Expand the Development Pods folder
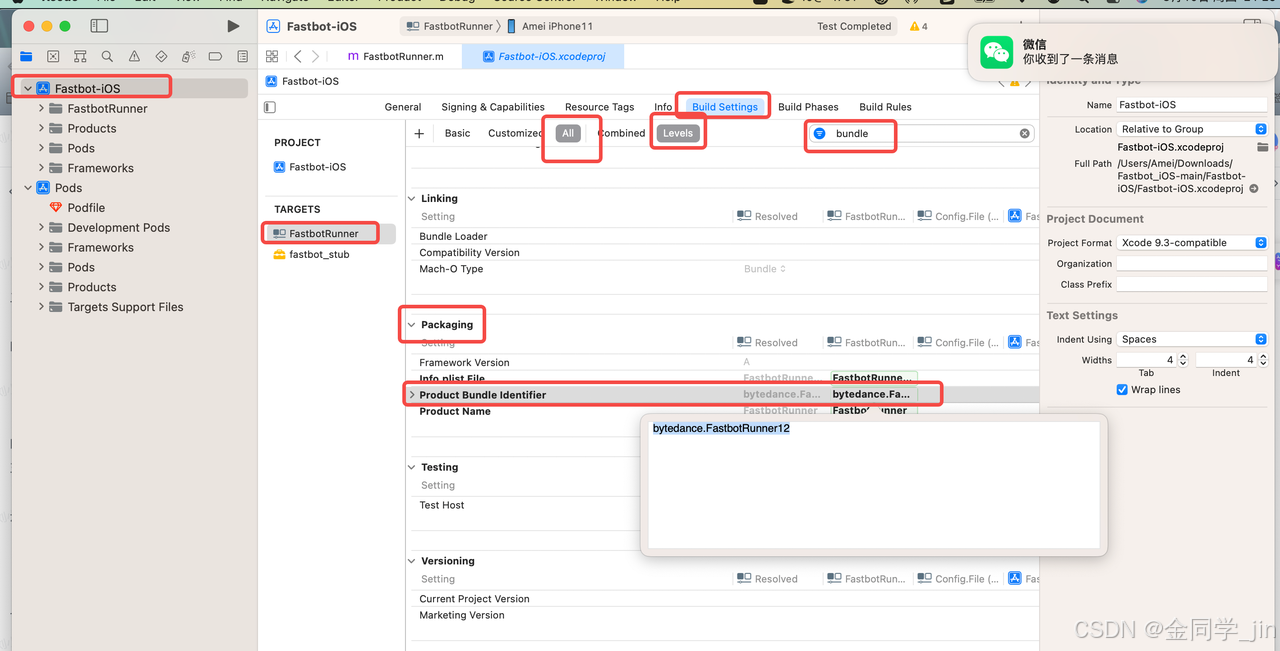This screenshot has width=1280, height=651. click(41, 227)
